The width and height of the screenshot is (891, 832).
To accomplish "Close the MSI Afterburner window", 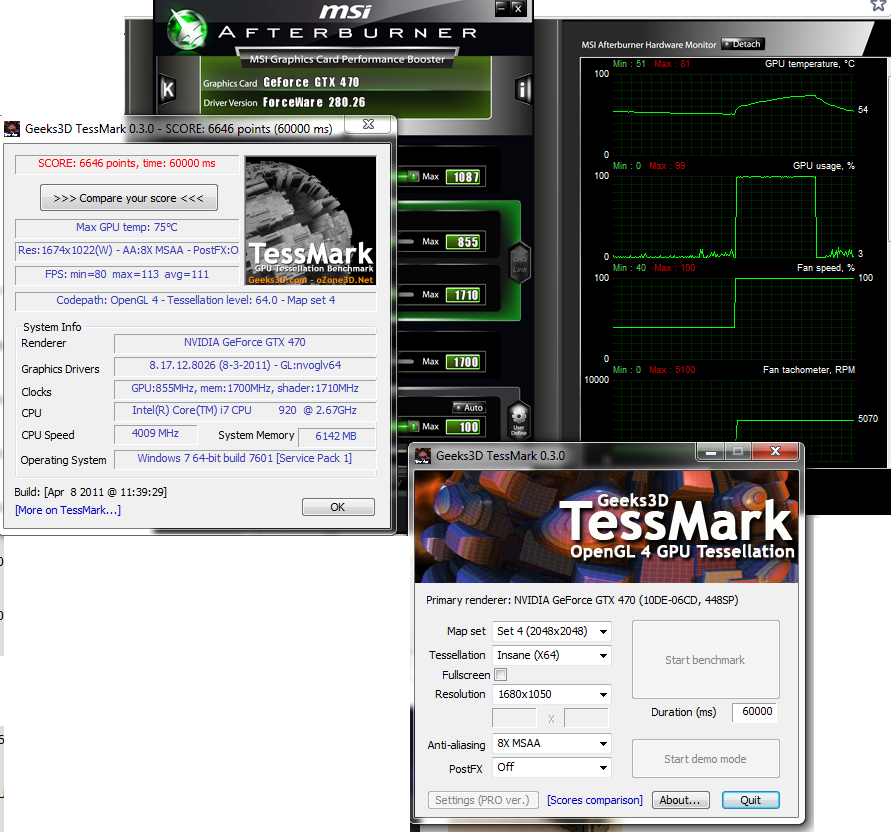I will point(518,9).
